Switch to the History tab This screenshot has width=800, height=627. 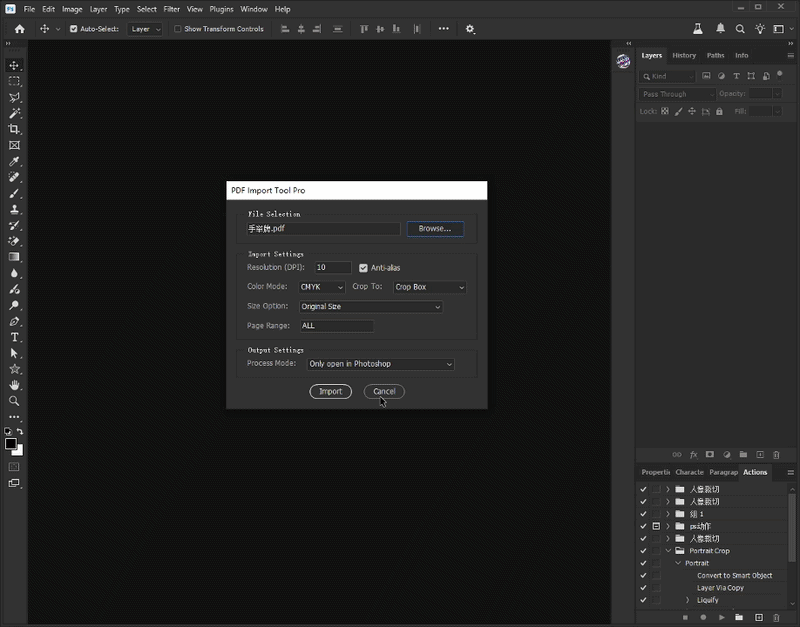click(x=684, y=55)
